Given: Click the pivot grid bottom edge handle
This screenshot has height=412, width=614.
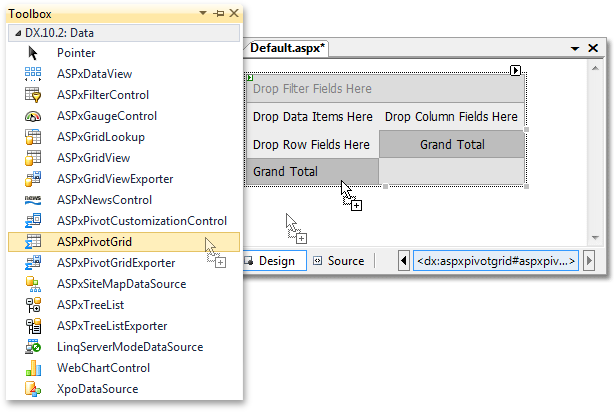Looking at the screenshot, I should [385, 186].
